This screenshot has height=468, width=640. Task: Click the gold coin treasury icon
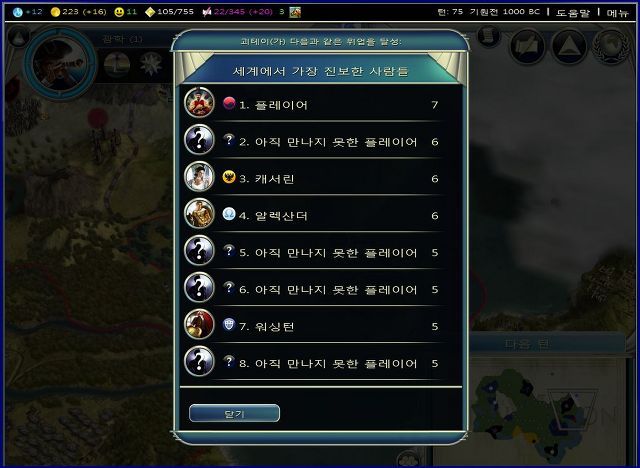55,12
